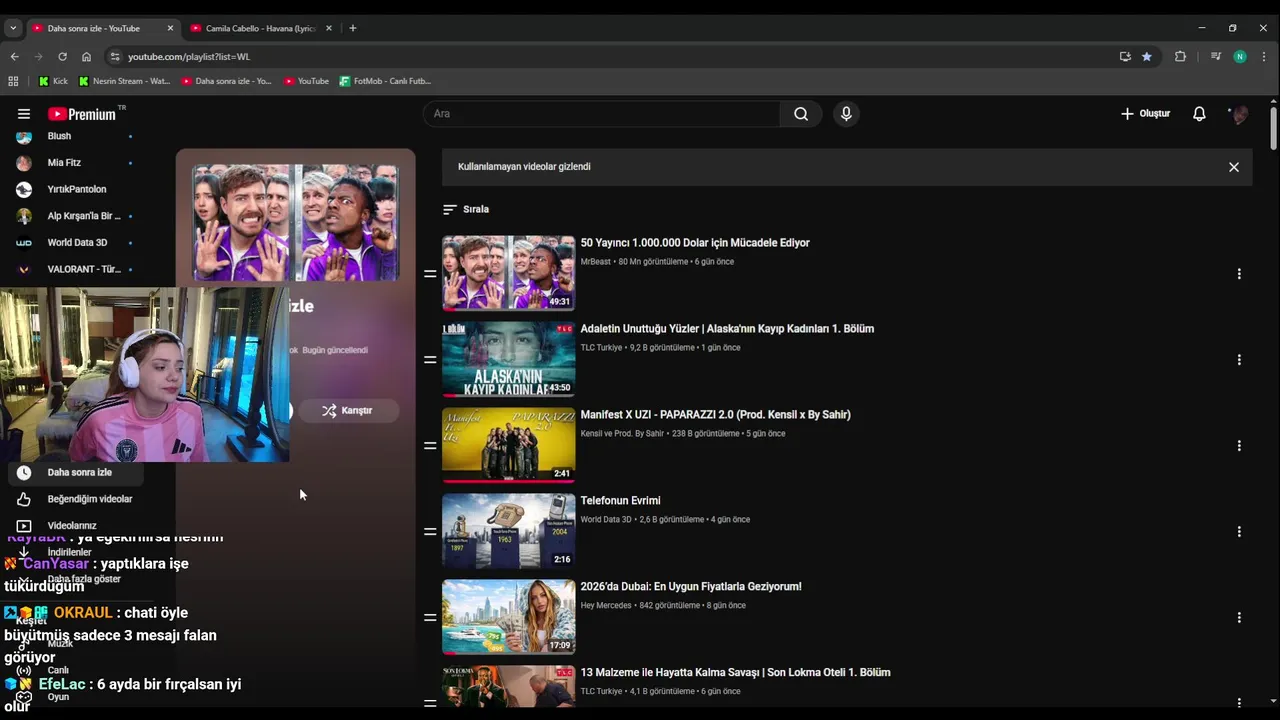This screenshot has height=720, width=1280.
Task: Click the YouTube Premium logo
Action: pyautogui.click(x=82, y=114)
